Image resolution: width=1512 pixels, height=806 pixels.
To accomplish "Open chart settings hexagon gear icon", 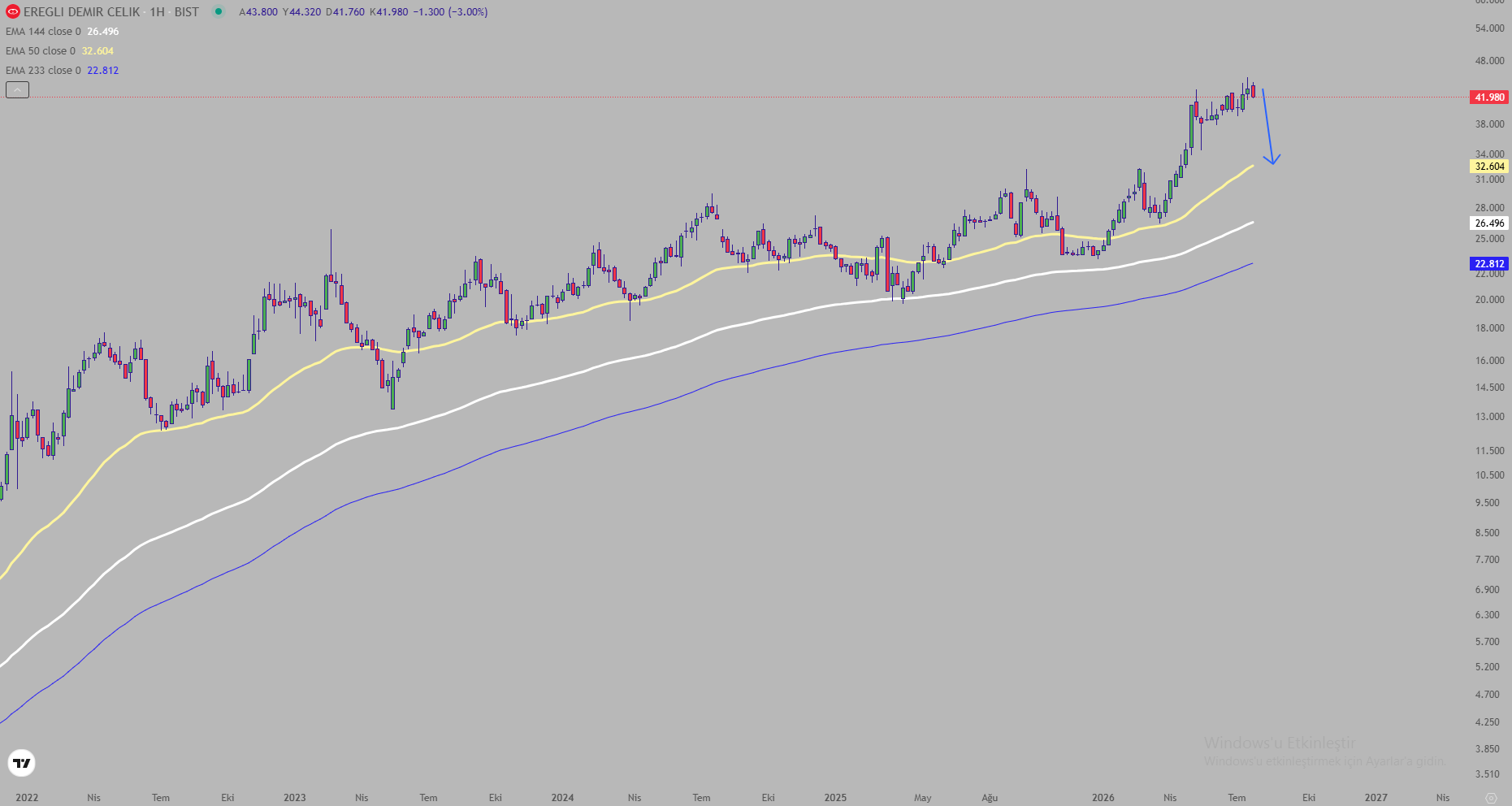I will 1491,798.
